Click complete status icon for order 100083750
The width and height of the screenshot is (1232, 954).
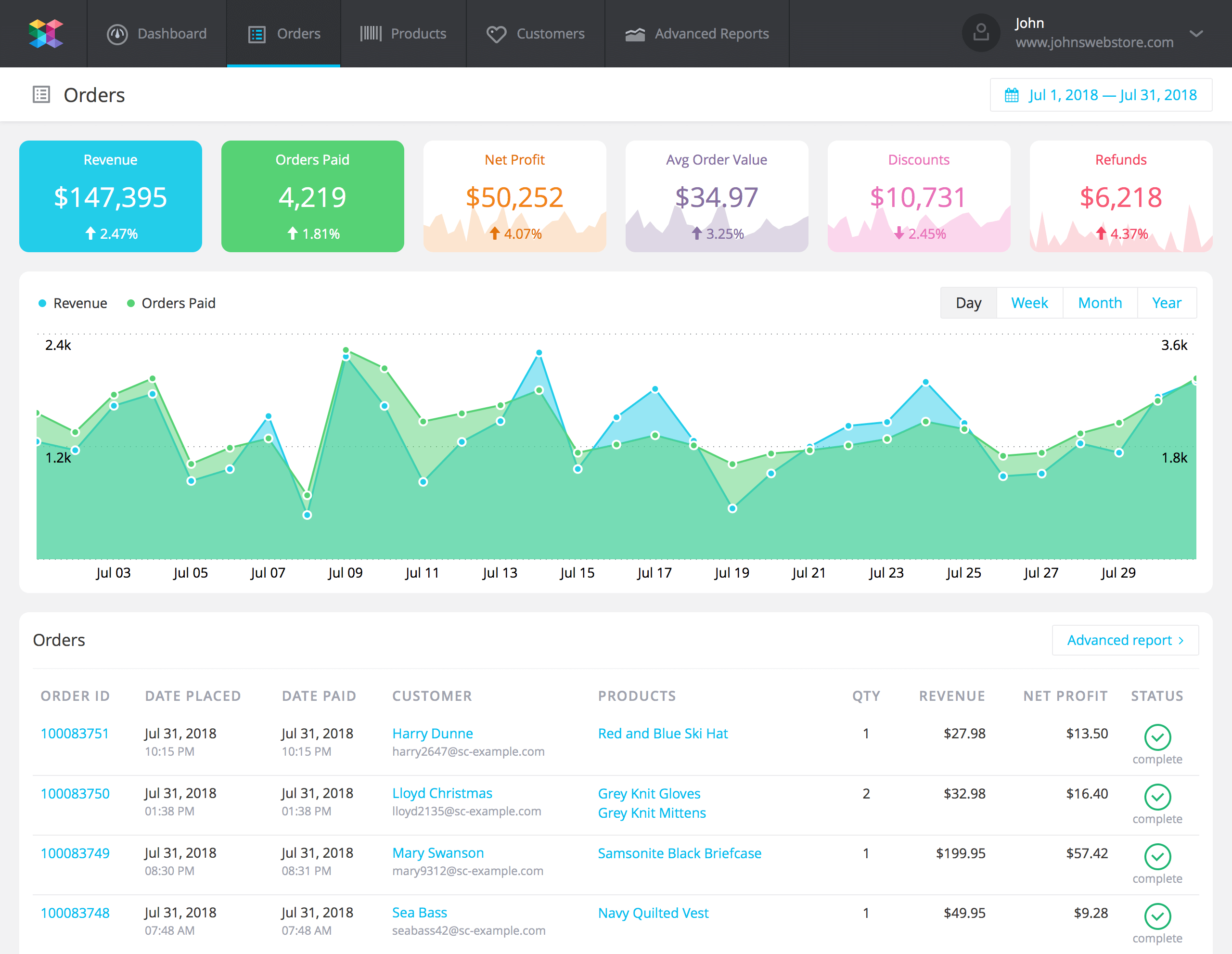pyautogui.click(x=1157, y=797)
